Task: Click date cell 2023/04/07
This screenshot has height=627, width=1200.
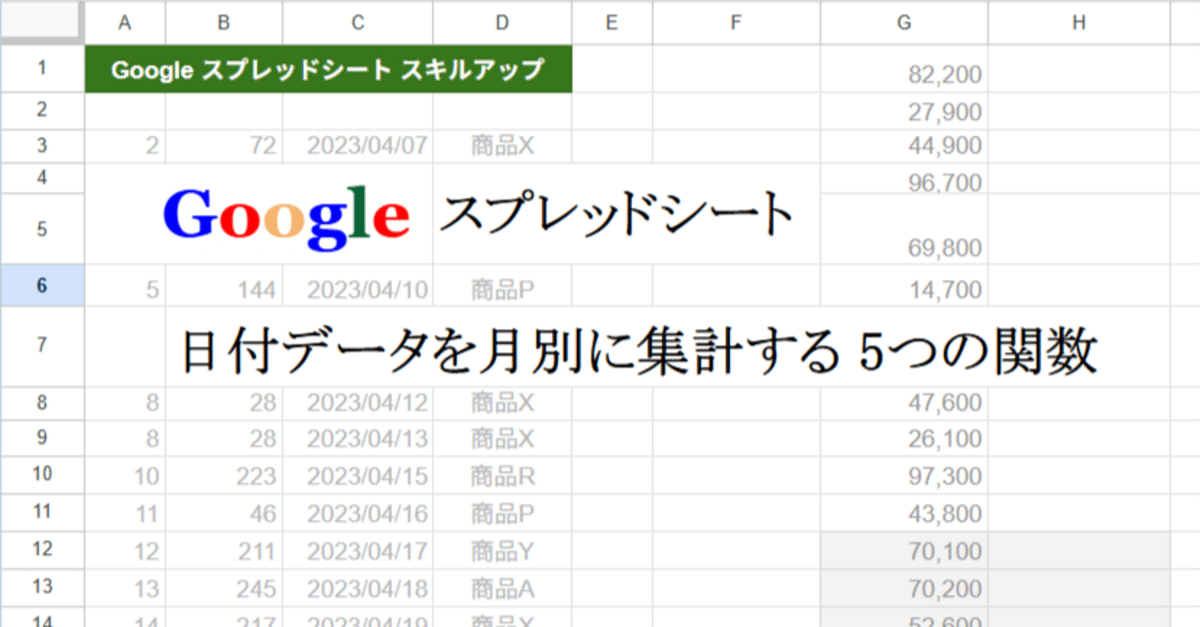Action: point(358,147)
